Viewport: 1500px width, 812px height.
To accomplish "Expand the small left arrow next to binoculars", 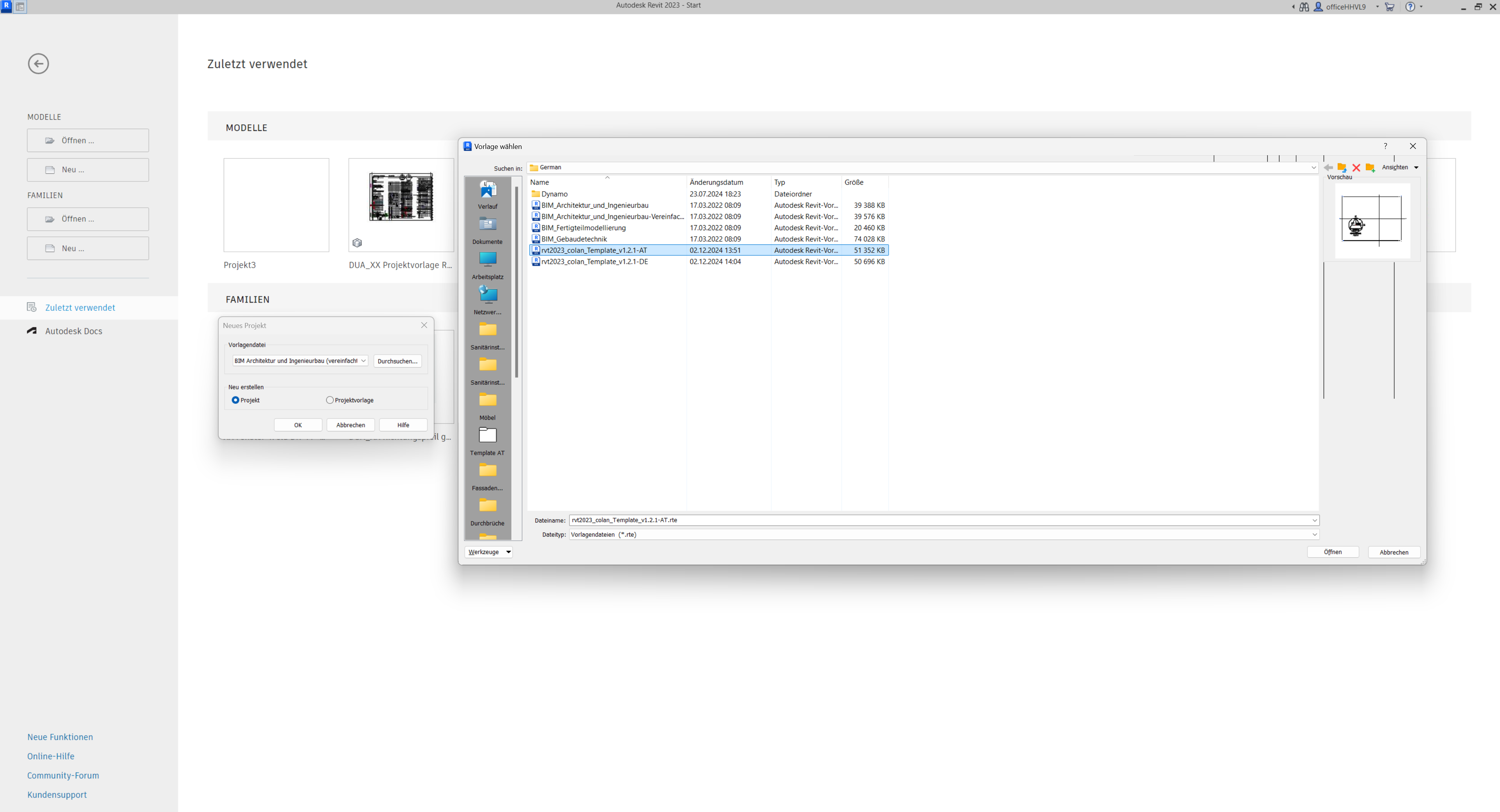I will coord(1293,7).
